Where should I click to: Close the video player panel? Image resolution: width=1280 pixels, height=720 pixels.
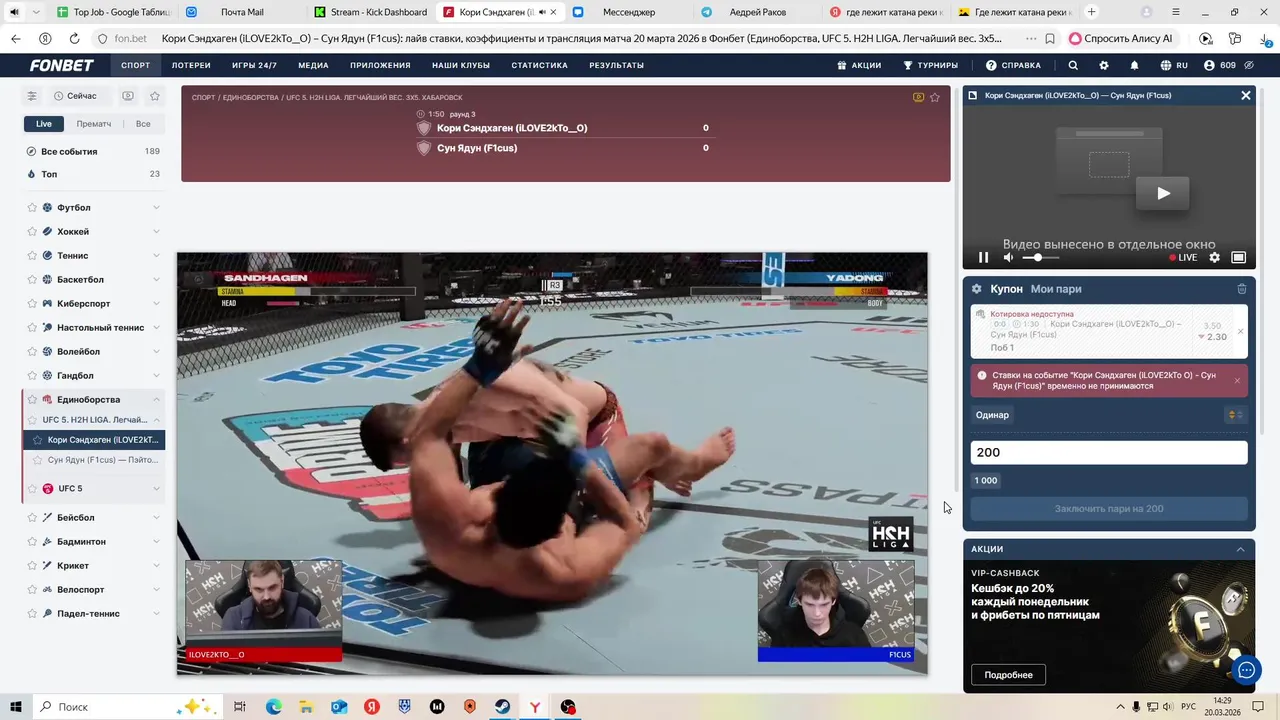click(x=1246, y=95)
